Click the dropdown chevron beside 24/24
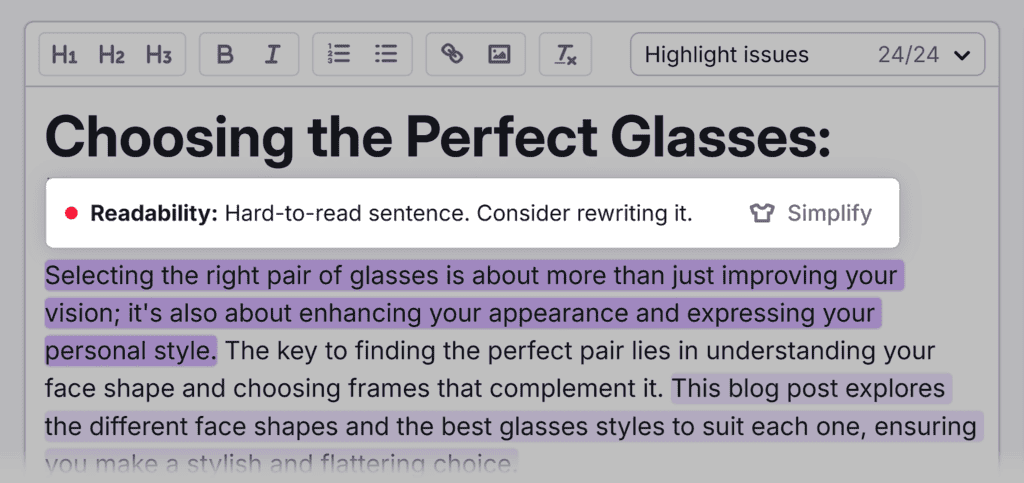 pos(962,55)
